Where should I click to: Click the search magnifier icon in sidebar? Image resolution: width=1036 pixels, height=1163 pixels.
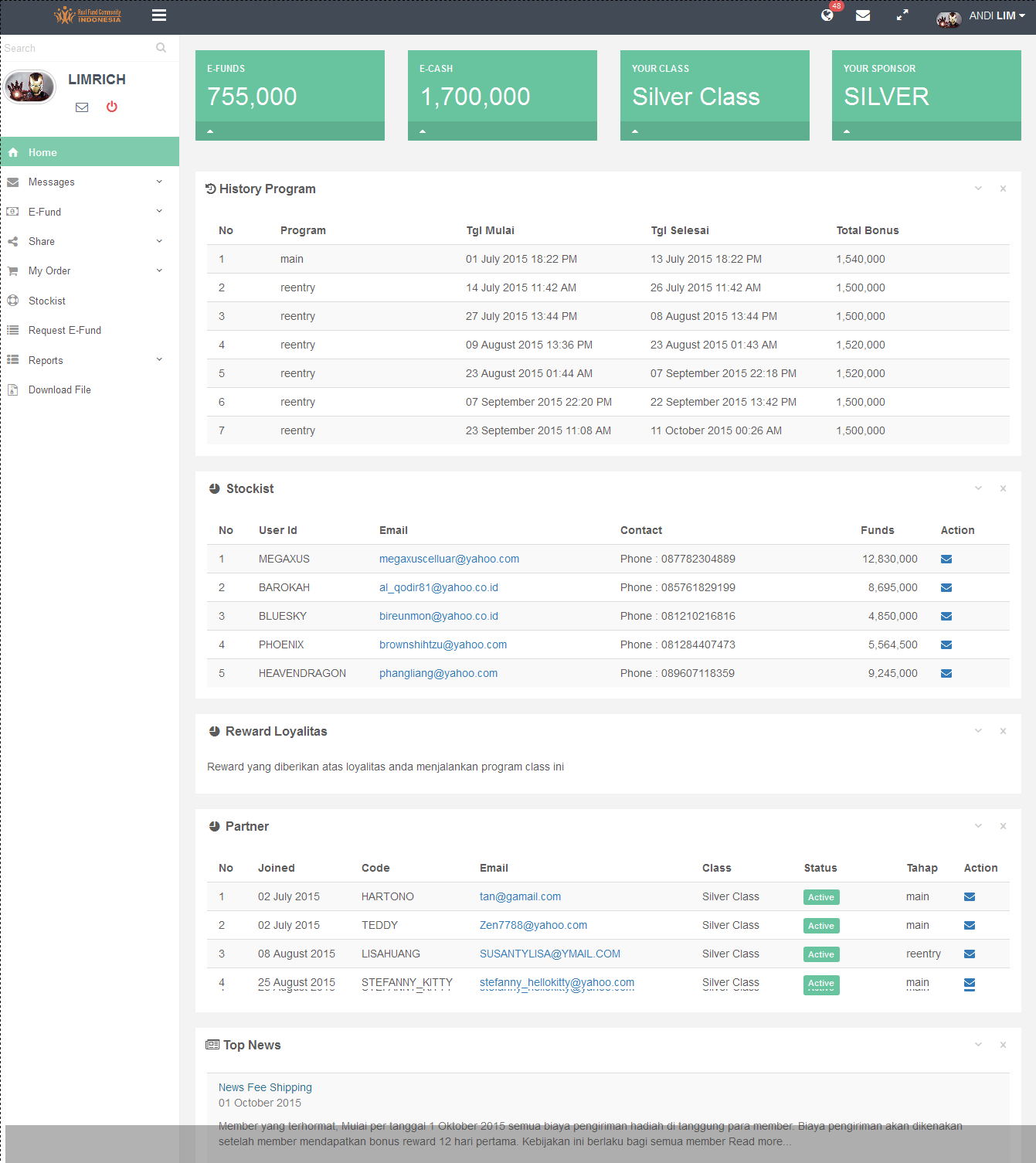tap(161, 48)
